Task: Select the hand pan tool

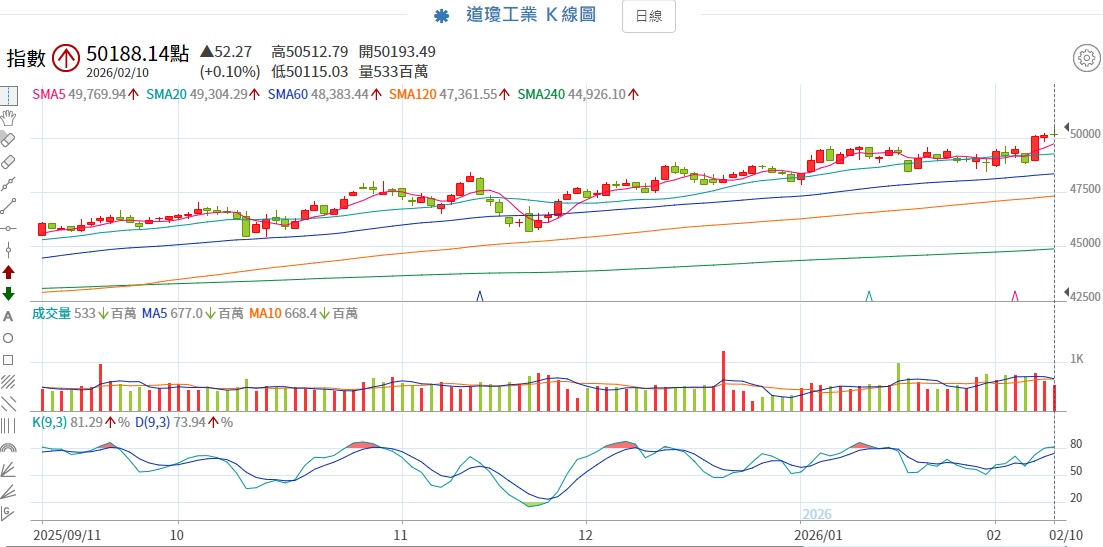Action: coord(8,118)
